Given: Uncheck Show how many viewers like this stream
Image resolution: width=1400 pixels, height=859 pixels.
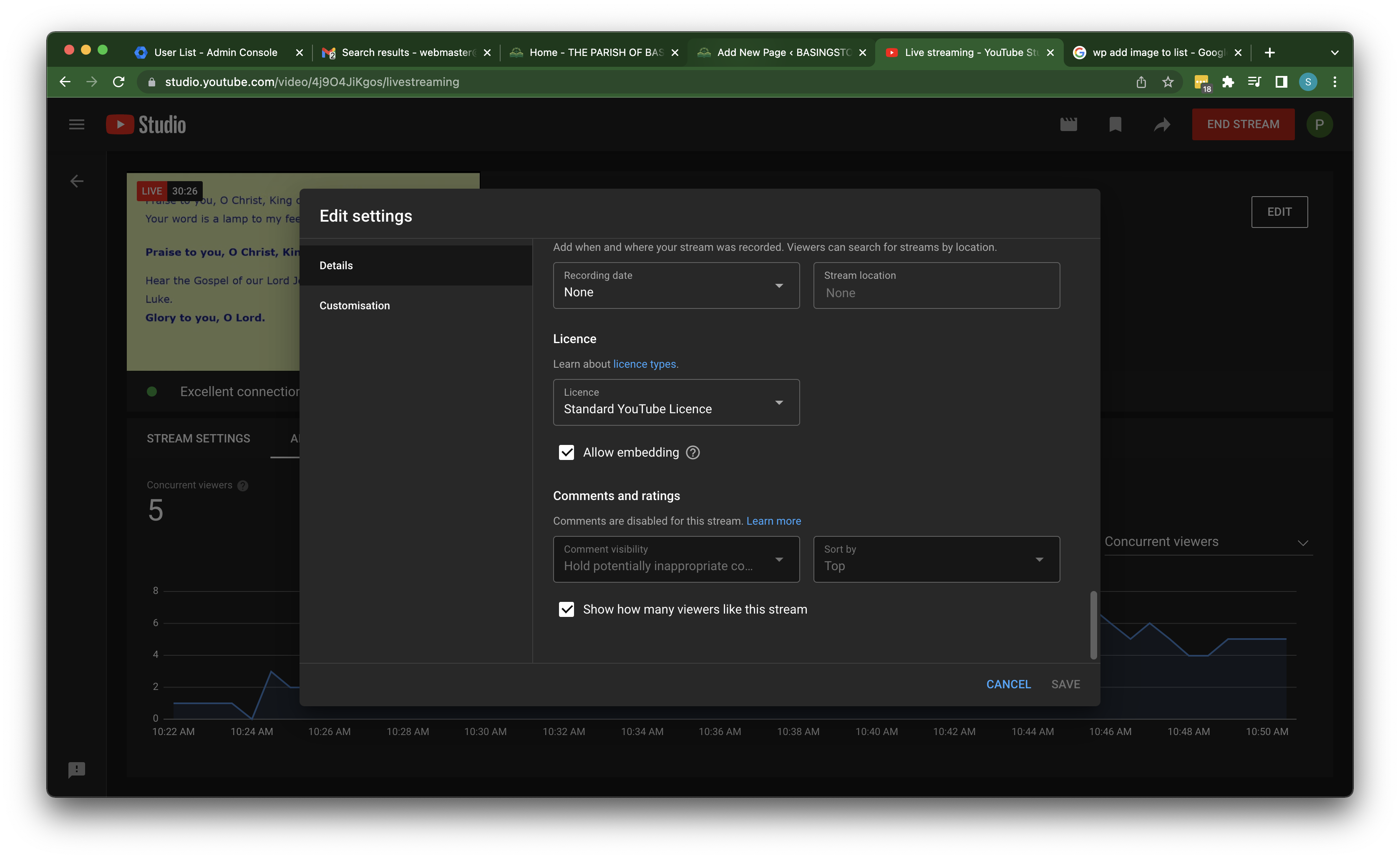Looking at the screenshot, I should click(566, 609).
